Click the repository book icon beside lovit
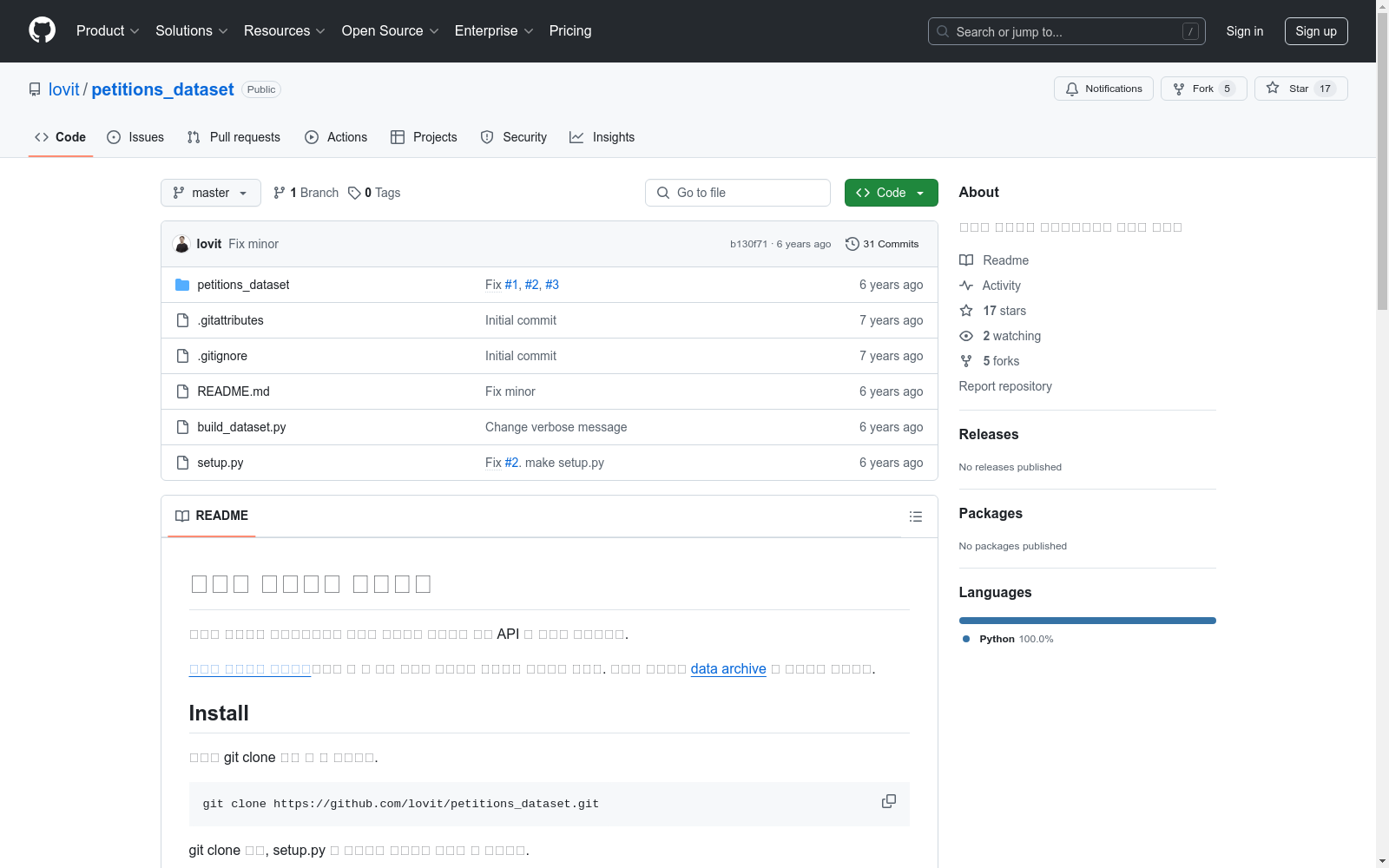 tap(35, 89)
